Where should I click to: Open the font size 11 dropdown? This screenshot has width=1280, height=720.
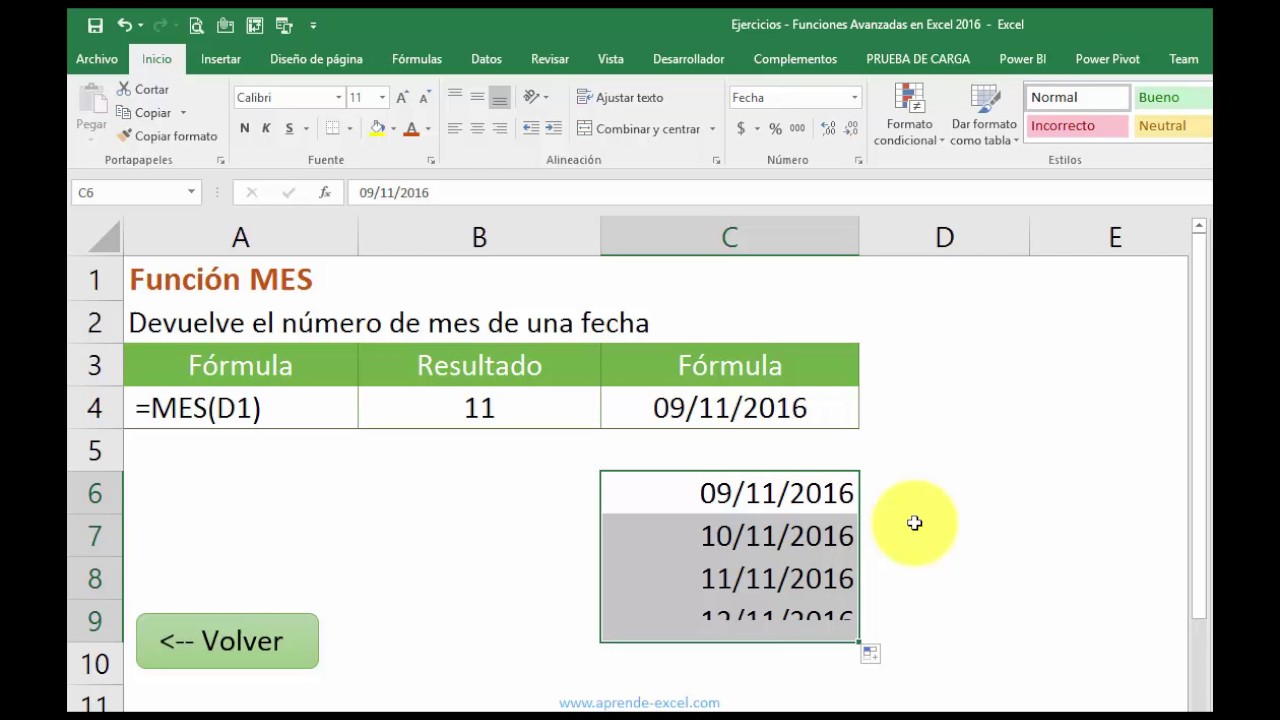click(382, 97)
